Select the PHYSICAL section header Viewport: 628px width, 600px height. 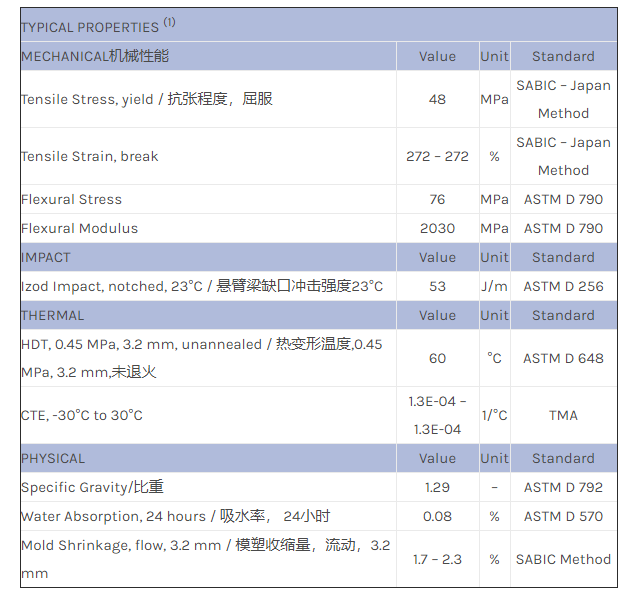tap(53, 458)
